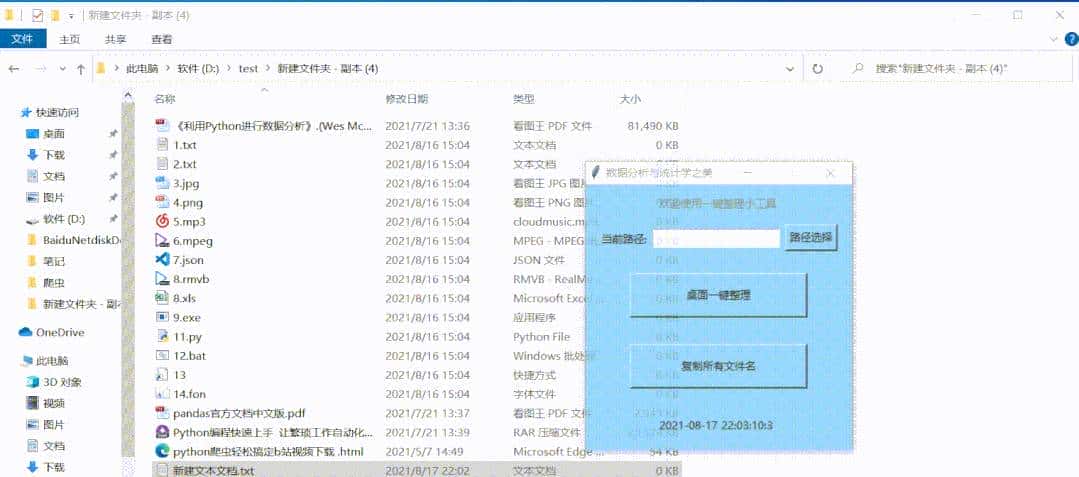Viewport: 1079px width, 477px height.
Task: Select the 14.fon font file icon
Action: [x=162, y=394]
